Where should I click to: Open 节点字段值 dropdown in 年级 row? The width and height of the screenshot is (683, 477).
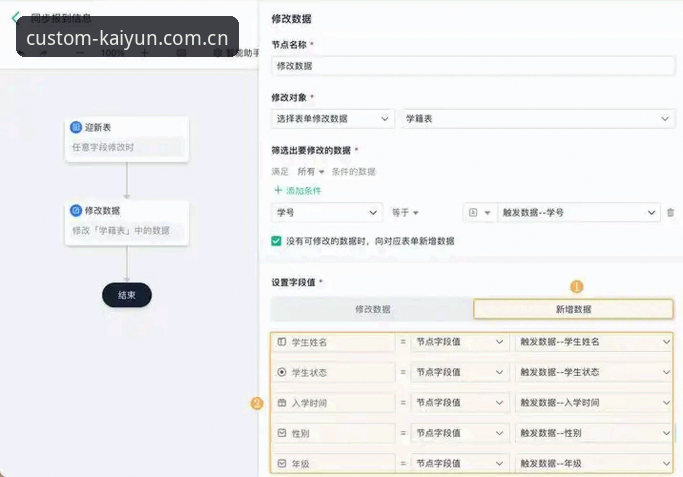[x=460, y=463]
